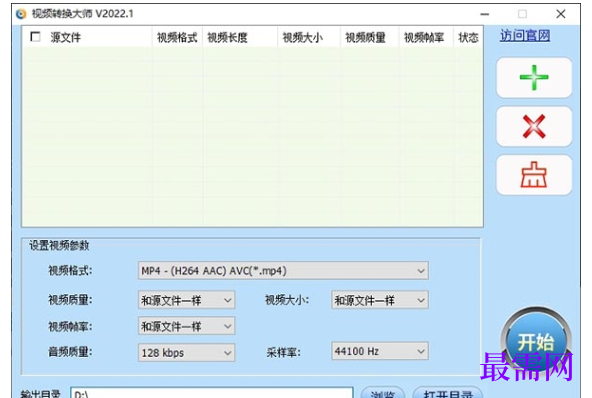592x398 pixels.
Task: Open the 视频大小 dropdown
Action: click(x=380, y=300)
